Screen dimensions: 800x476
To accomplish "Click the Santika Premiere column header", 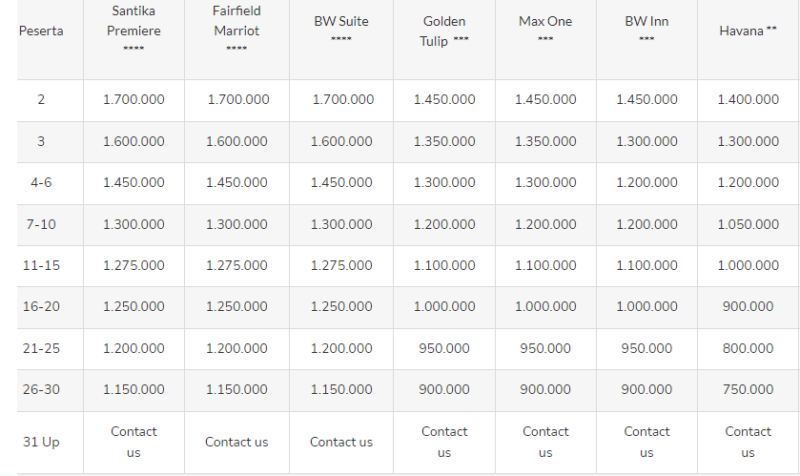I will coord(134,30).
